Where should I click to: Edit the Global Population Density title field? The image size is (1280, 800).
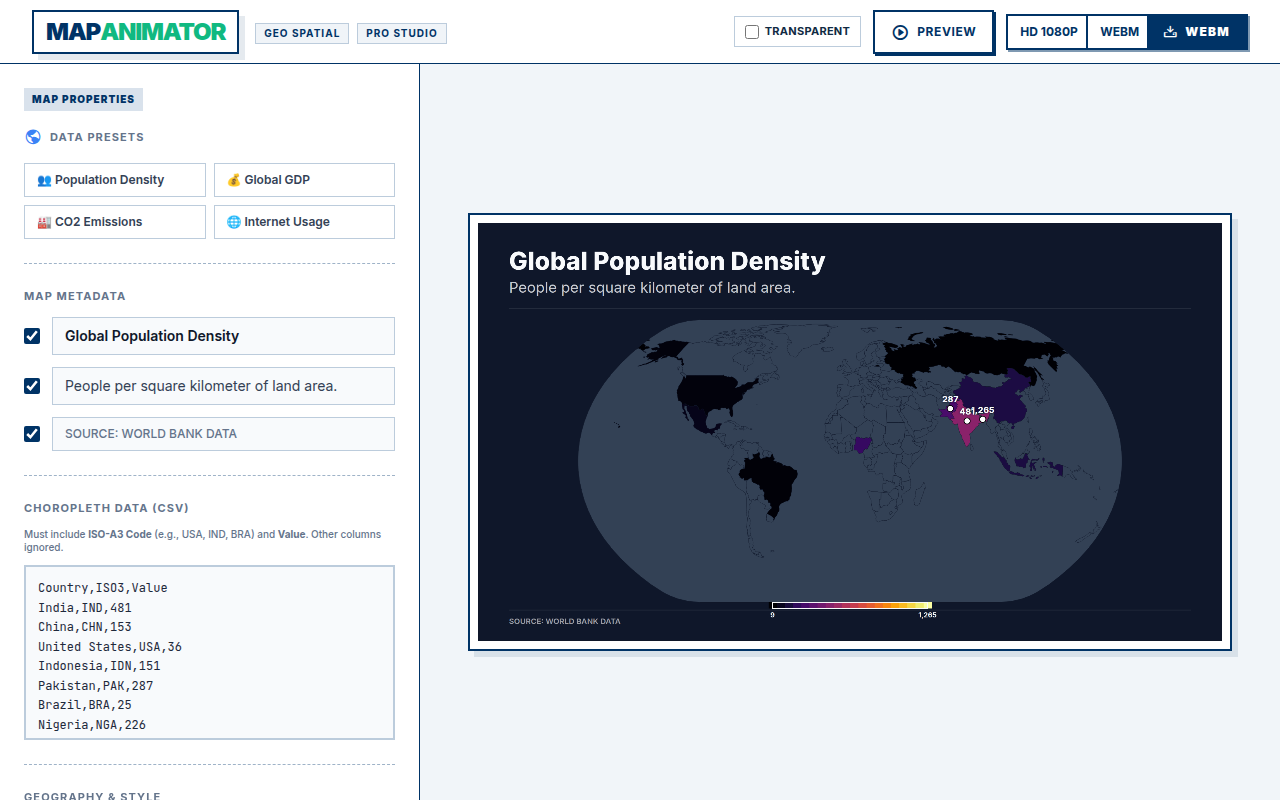click(223, 336)
